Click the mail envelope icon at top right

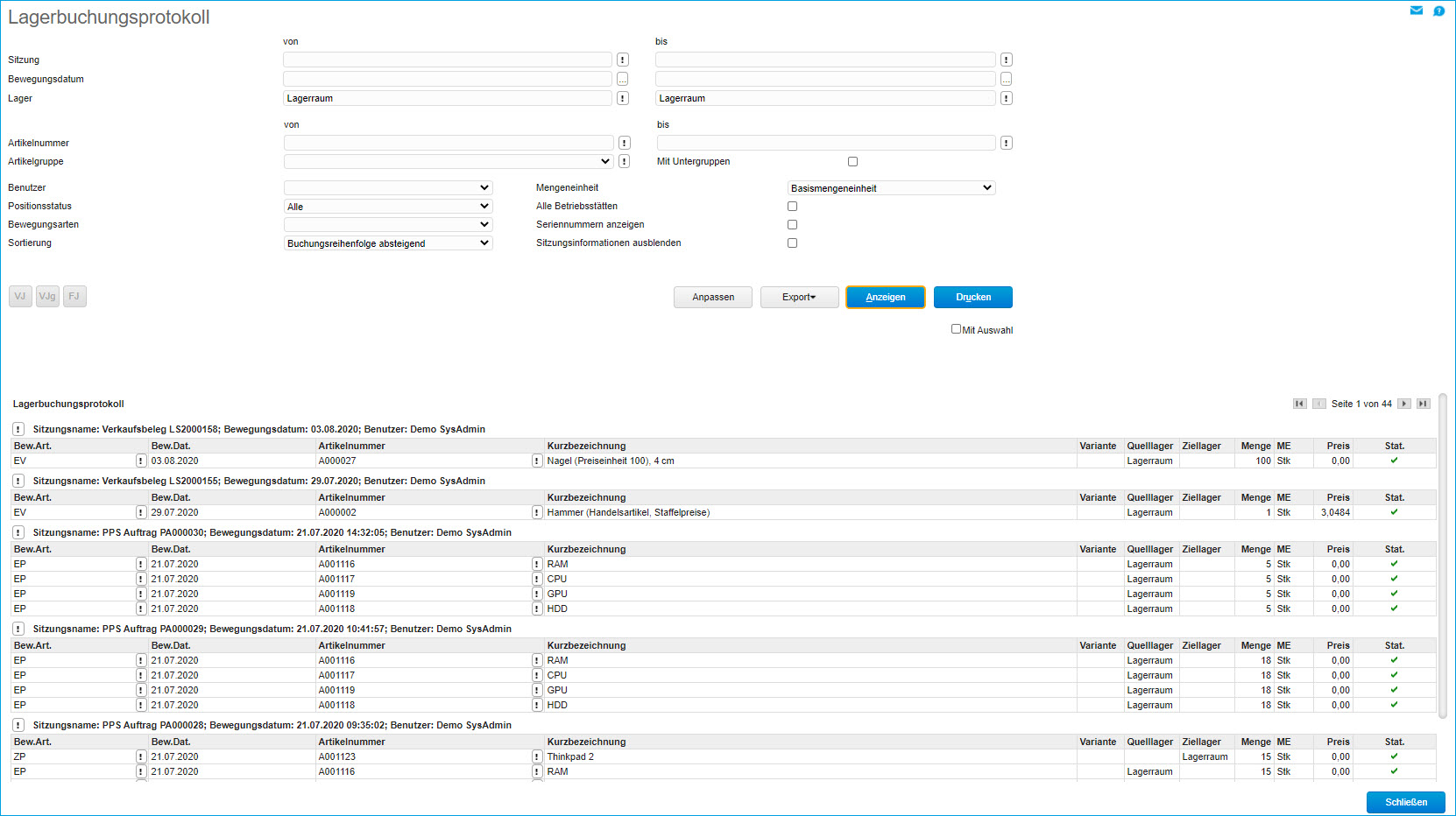1416,11
